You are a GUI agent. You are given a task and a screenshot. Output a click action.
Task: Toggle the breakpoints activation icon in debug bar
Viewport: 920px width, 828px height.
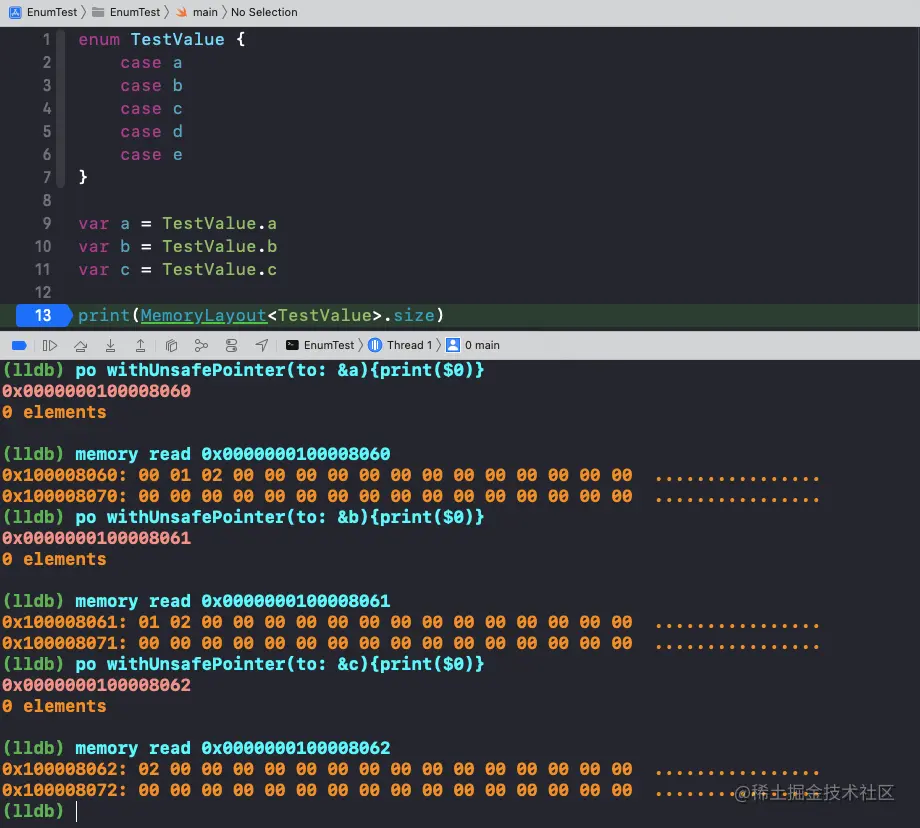point(19,345)
